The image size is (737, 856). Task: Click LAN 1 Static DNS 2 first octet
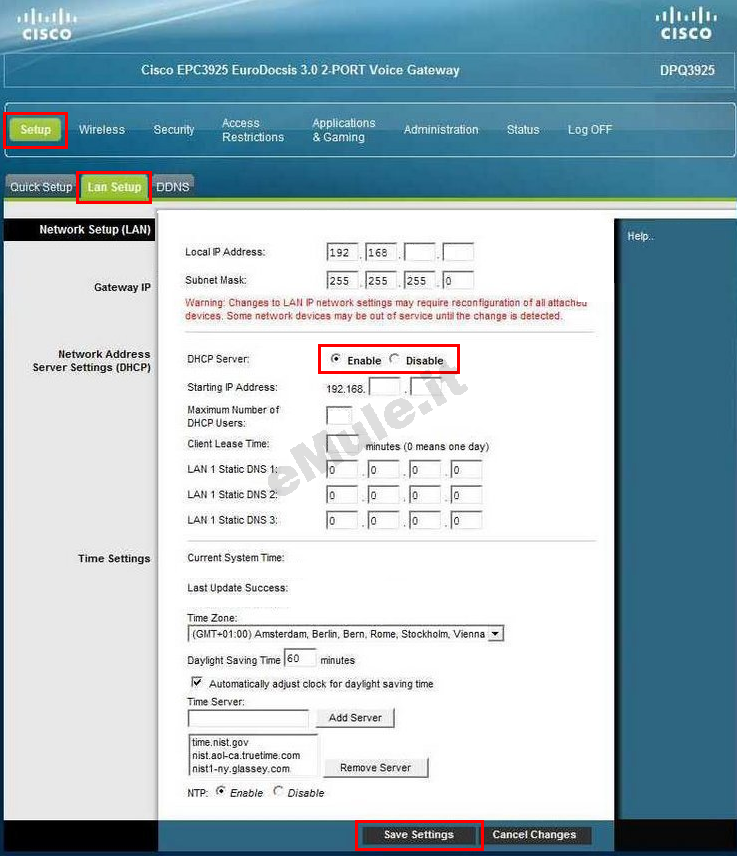click(x=342, y=495)
